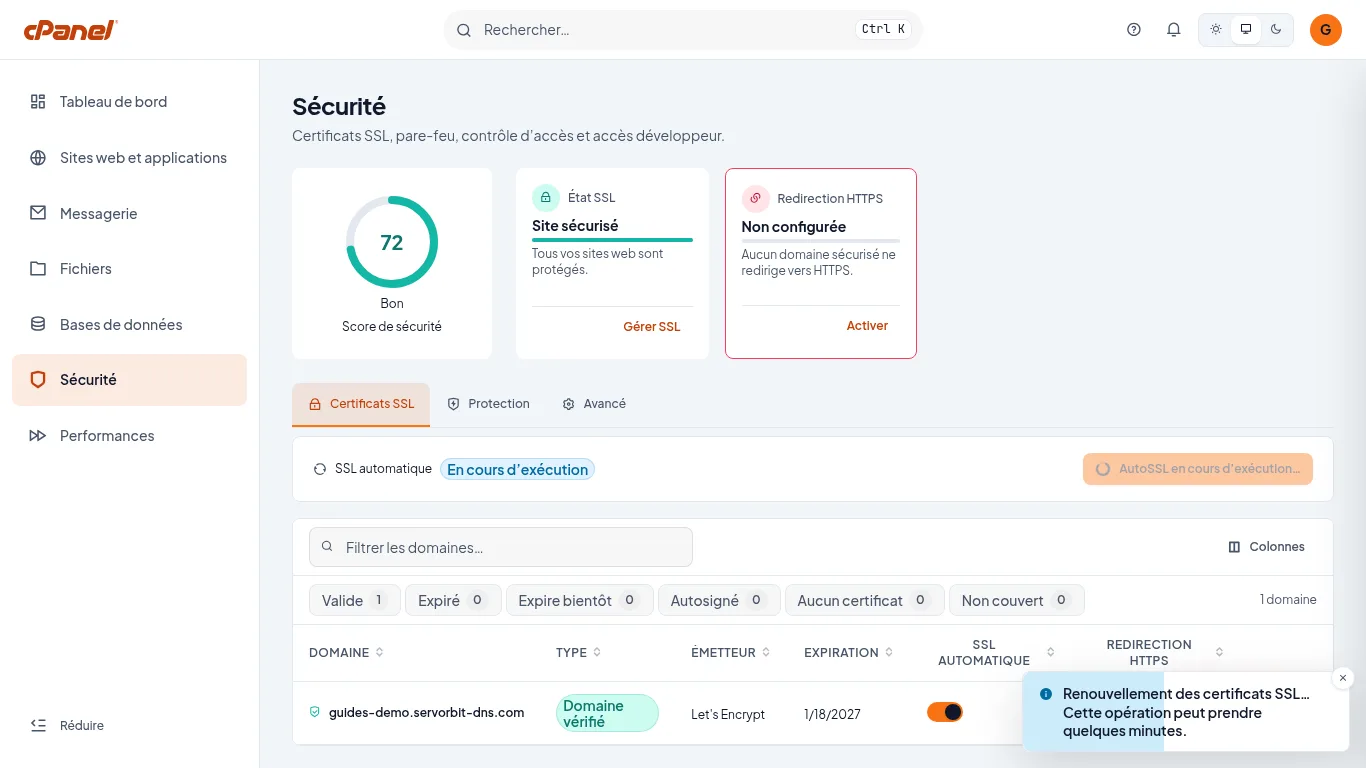The image size is (1366, 768).
Task: Sort by ÉMETTEUR column
Action: [731, 653]
